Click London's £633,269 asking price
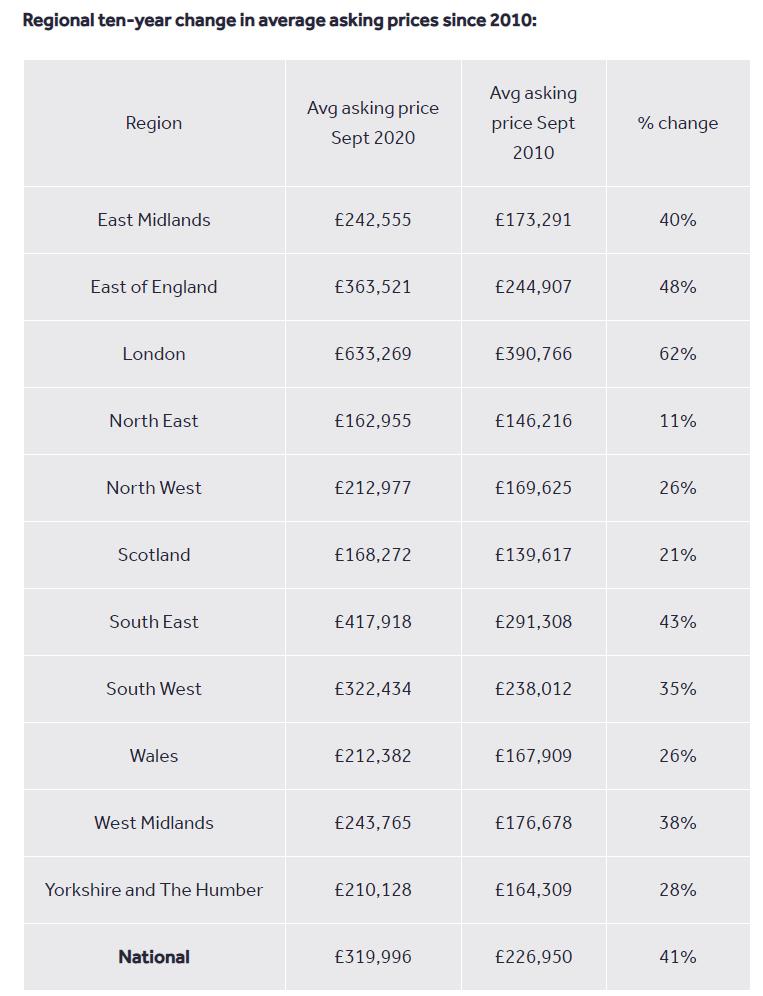 [x=373, y=354]
